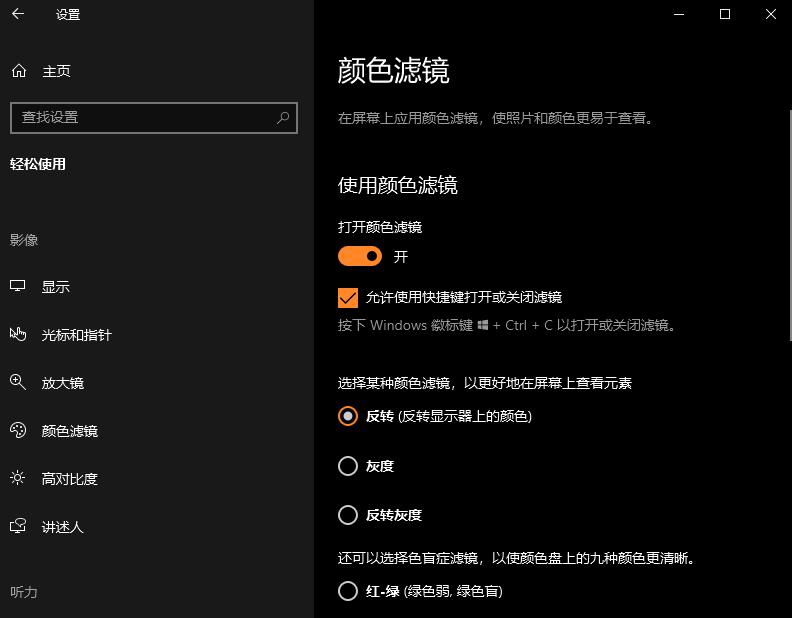
Task: Go to the Narrator (讲述人) page
Action: tap(62, 527)
